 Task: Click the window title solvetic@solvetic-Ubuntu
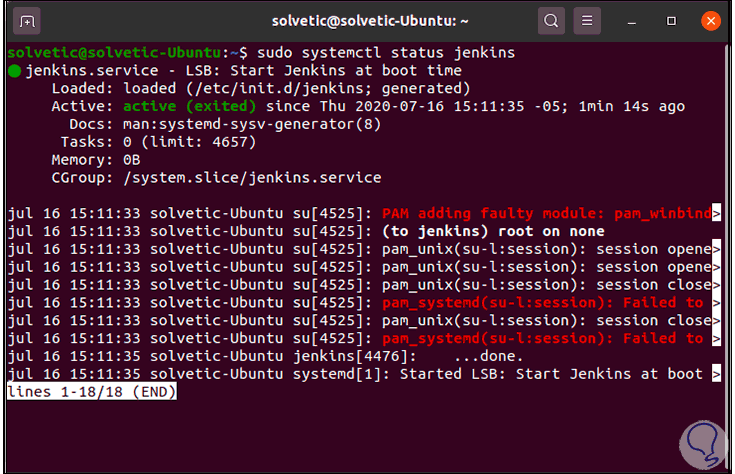tap(370, 21)
